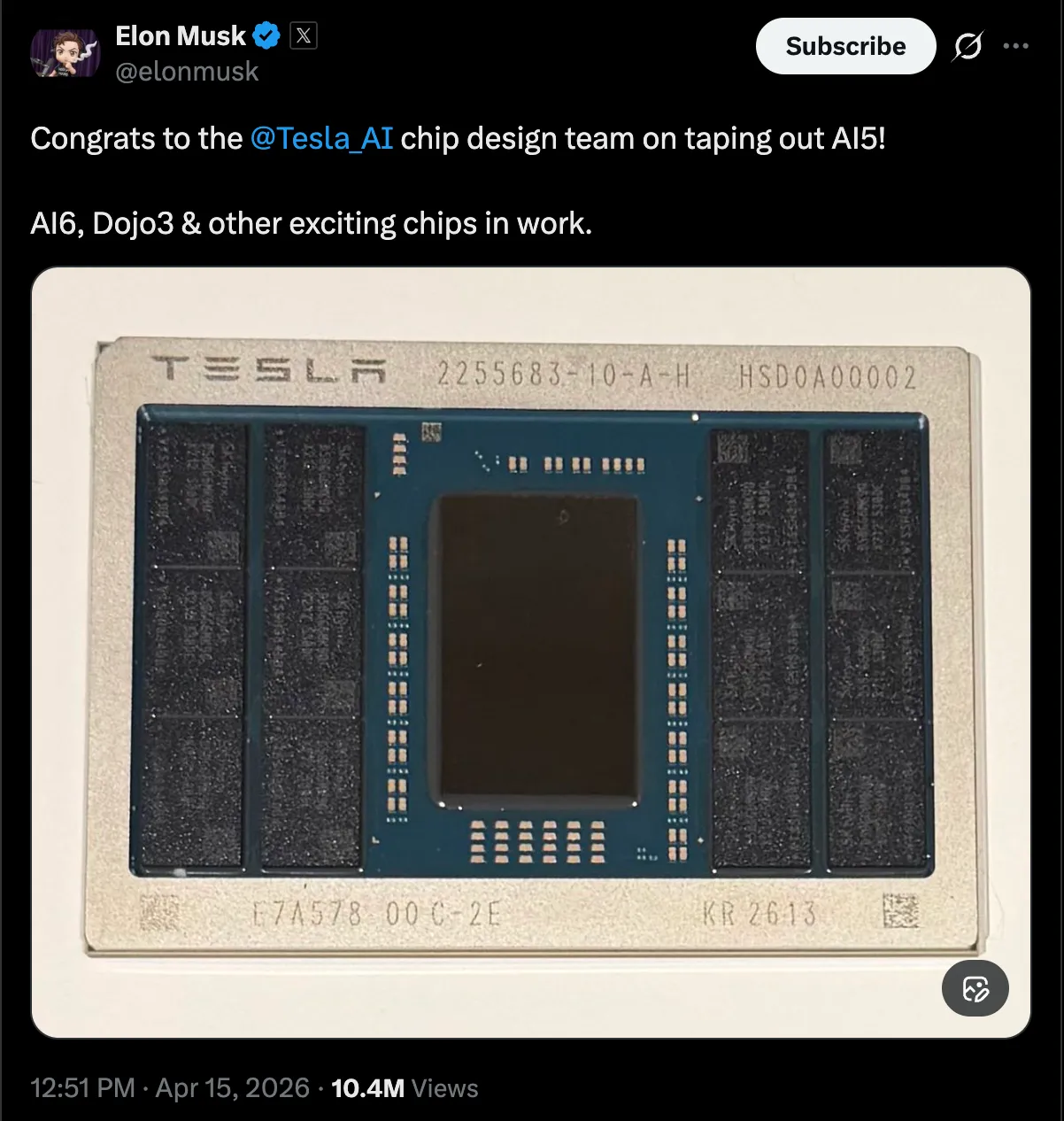The width and height of the screenshot is (1064, 1121).
Task: Click the Apr 15, 2026 date link
Action: (232, 1087)
